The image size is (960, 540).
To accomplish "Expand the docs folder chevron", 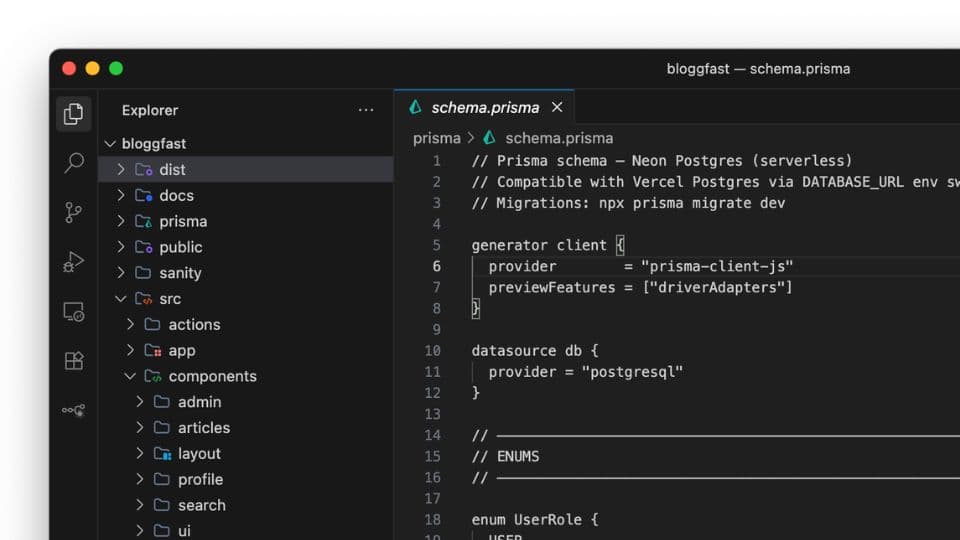I will tap(121, 195).
